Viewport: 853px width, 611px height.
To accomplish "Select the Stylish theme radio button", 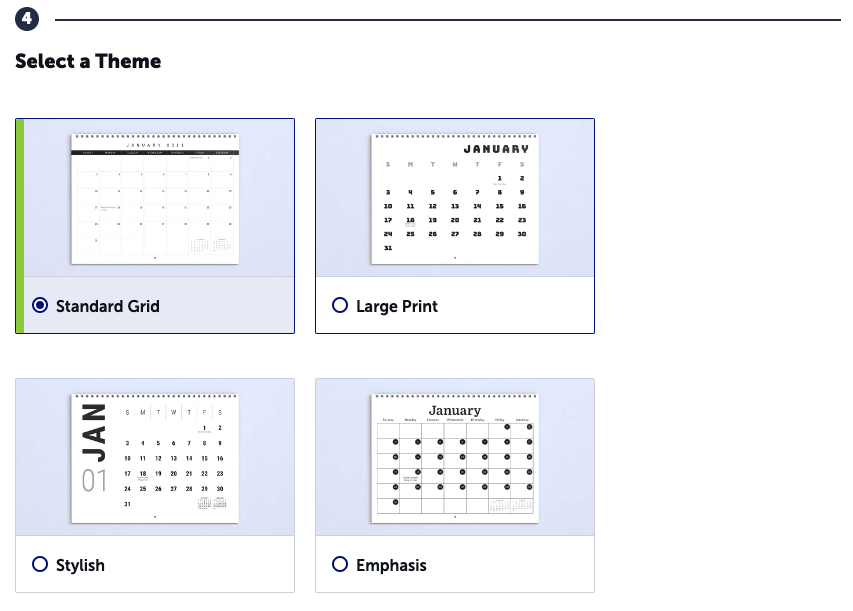I will (40, 565).
